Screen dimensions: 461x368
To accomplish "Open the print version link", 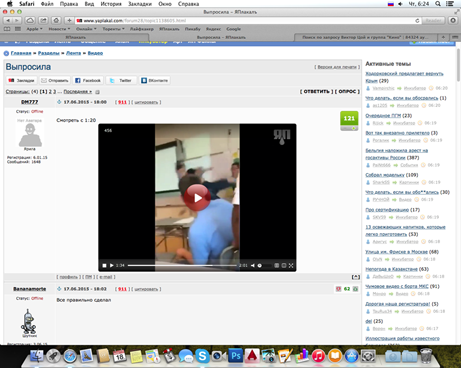I will click(337, 67).
